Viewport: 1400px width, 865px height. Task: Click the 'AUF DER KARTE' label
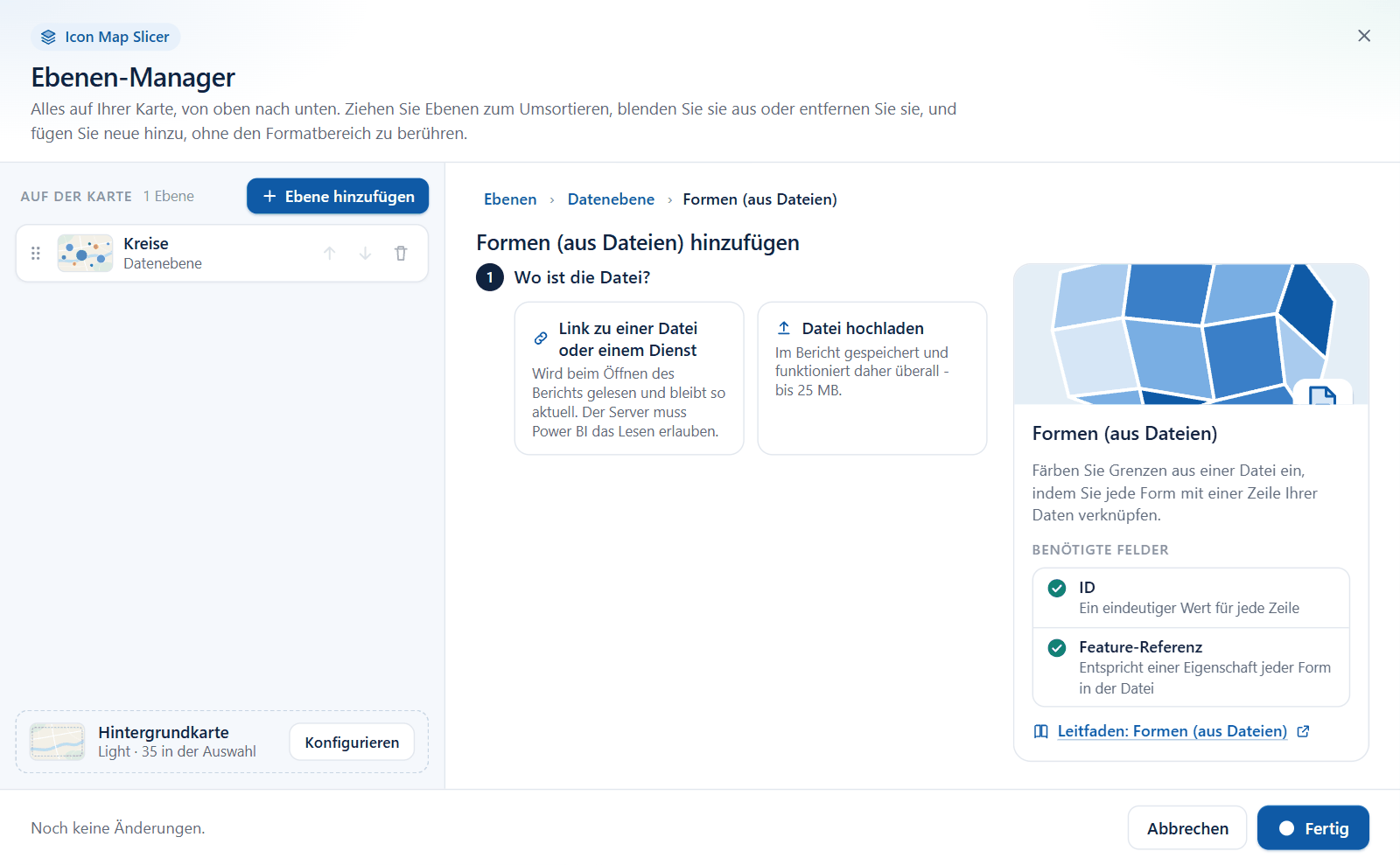click(x=76, y=197)
